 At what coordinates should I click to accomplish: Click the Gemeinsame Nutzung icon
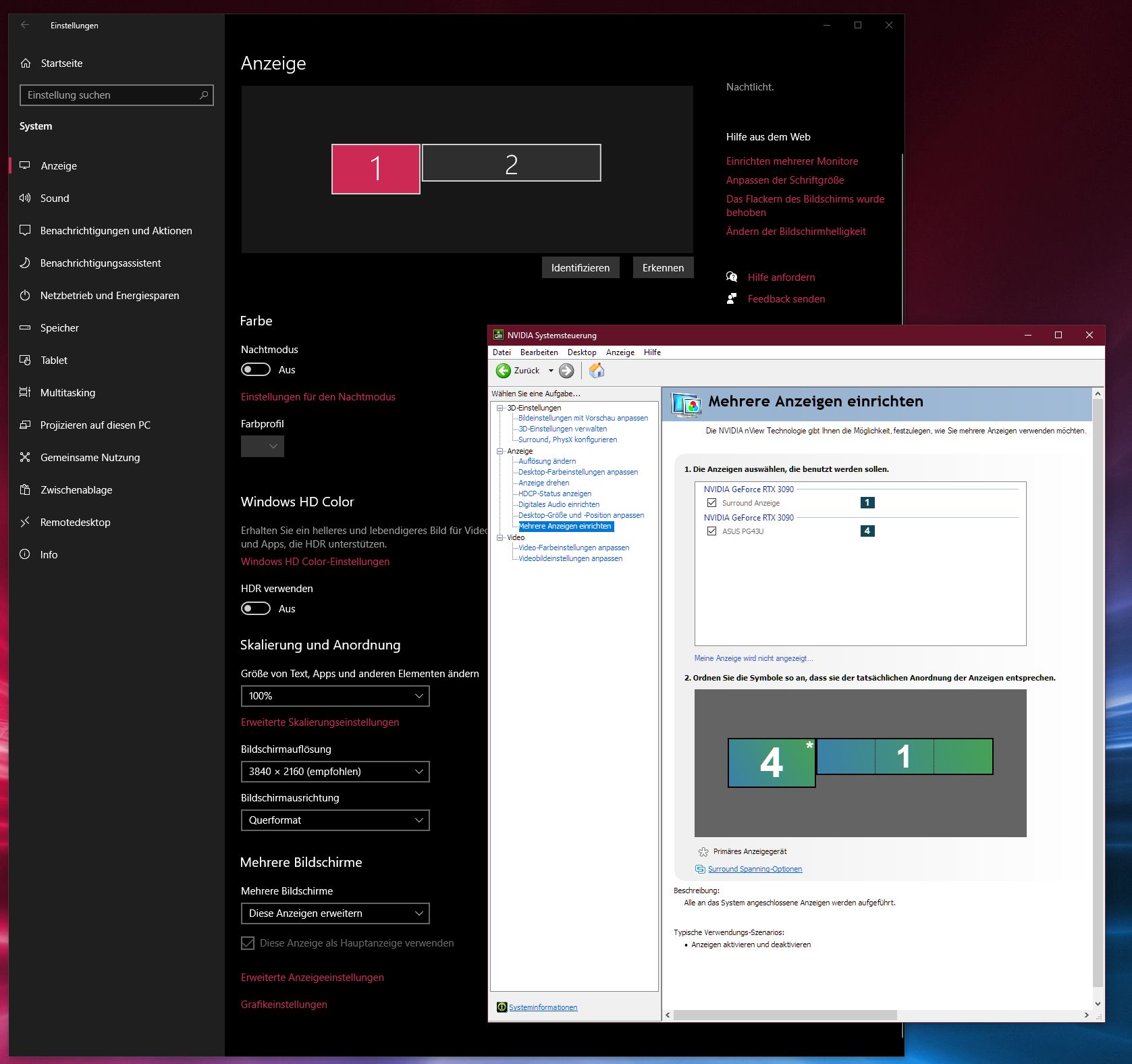coord(25,457)
